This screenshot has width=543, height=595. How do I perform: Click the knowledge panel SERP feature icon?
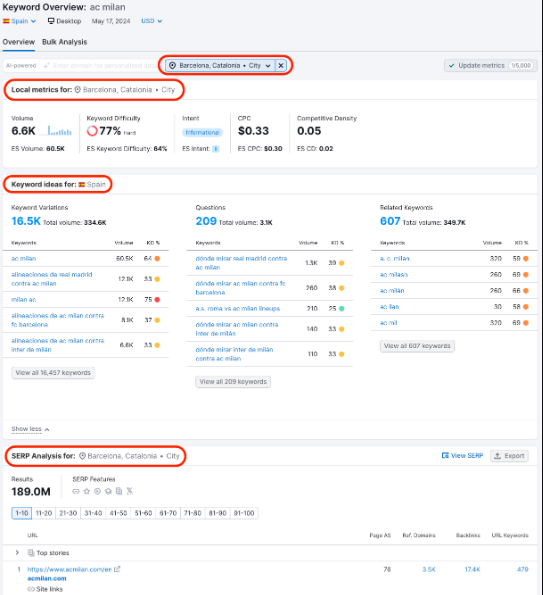(x=108, y=491)
